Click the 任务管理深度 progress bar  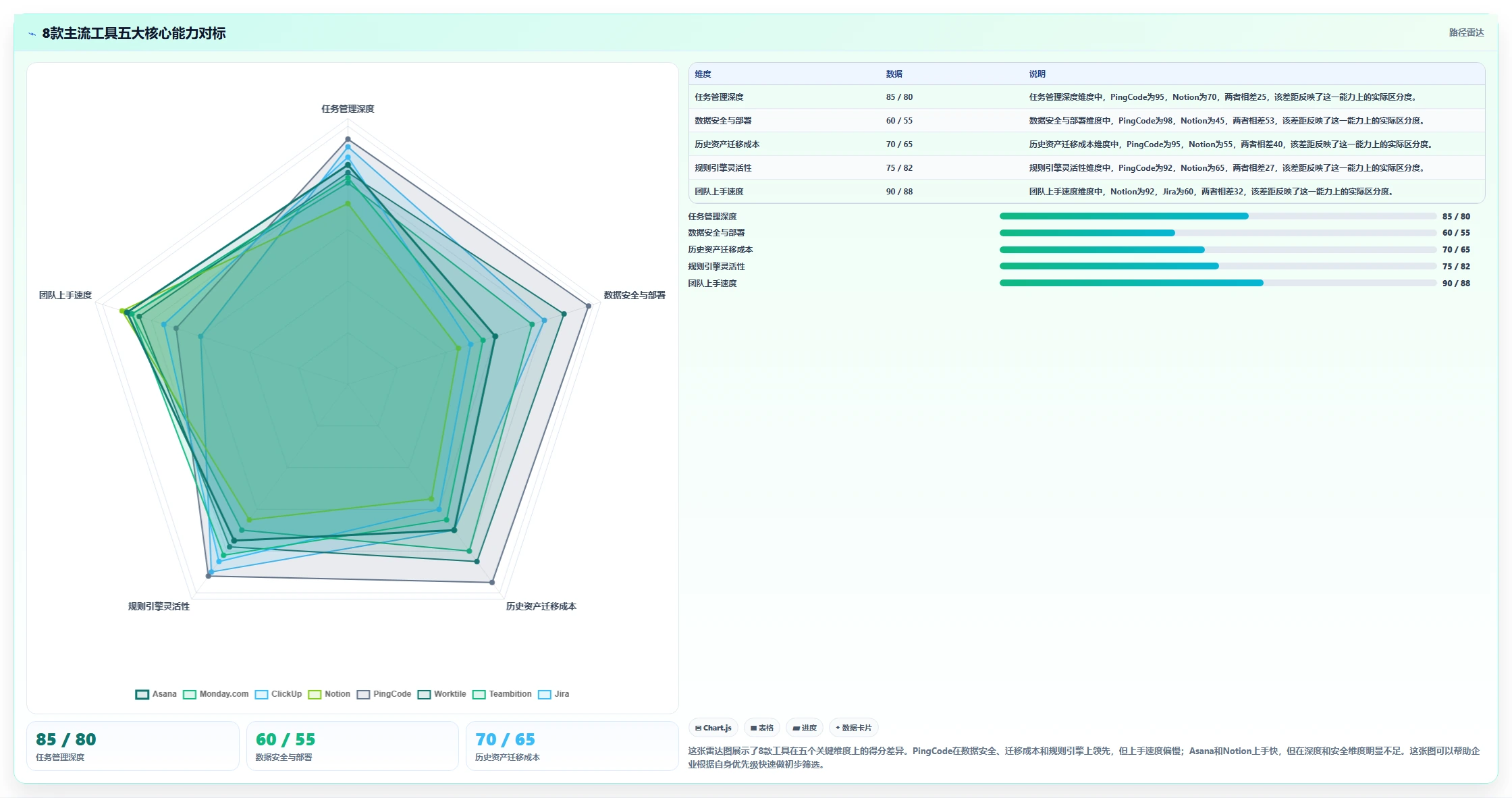coord(1218,216)
